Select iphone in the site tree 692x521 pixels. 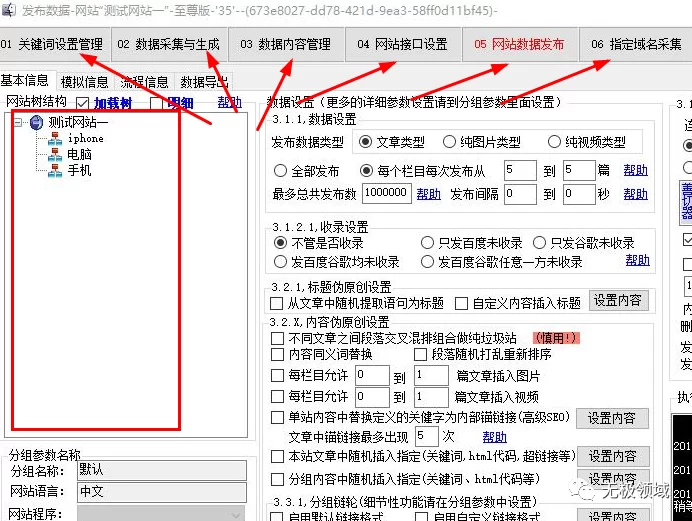click(x=86, y=139)
